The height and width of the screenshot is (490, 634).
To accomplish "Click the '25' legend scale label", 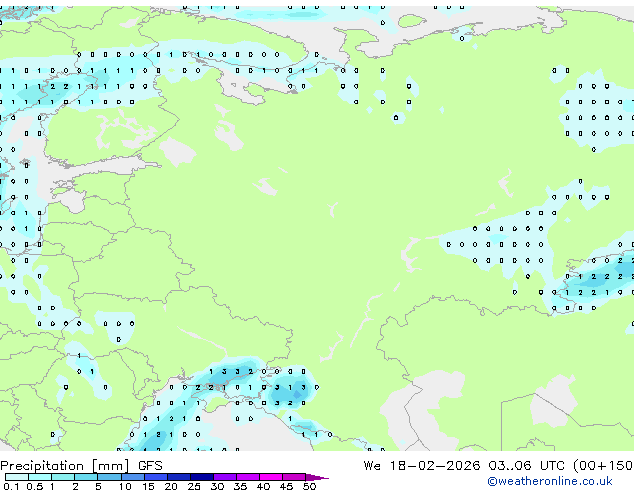I will pyautogui.click(x=194, y=486).
